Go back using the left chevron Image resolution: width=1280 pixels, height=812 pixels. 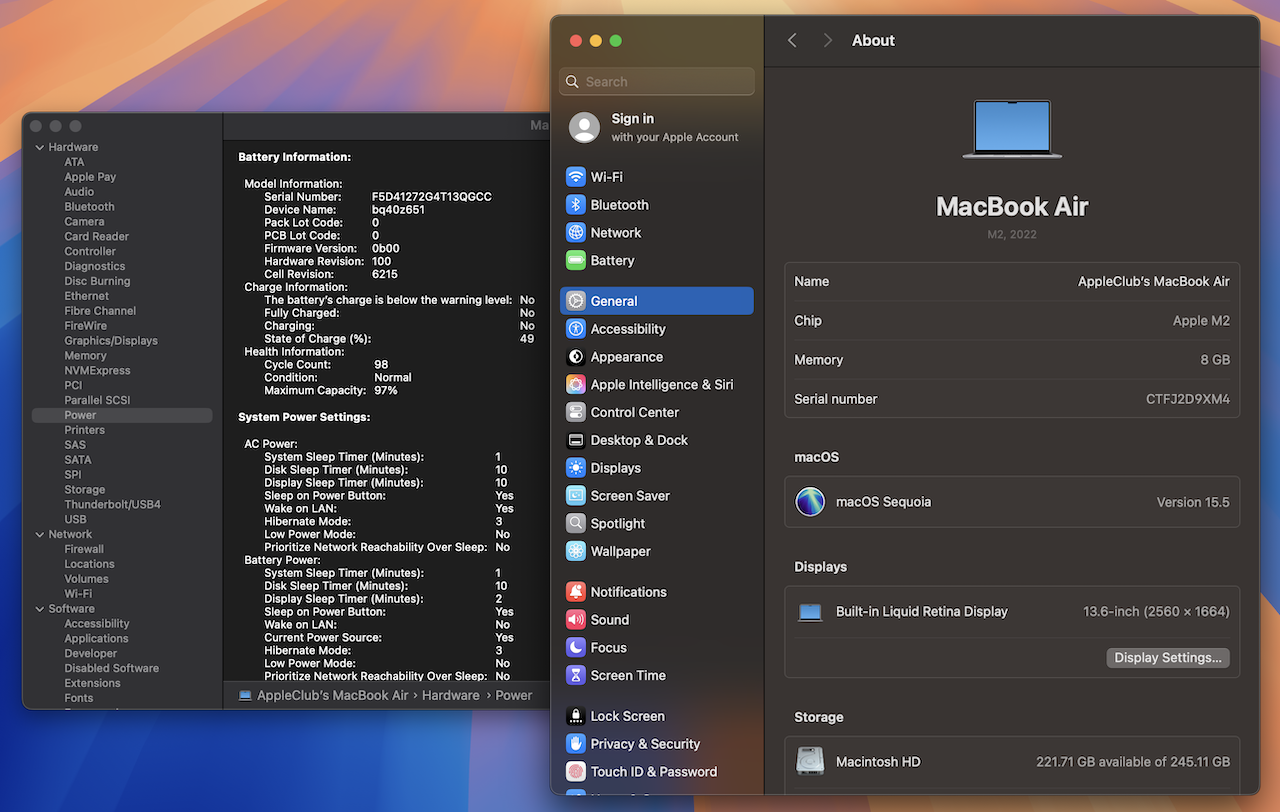pos(792,40)
